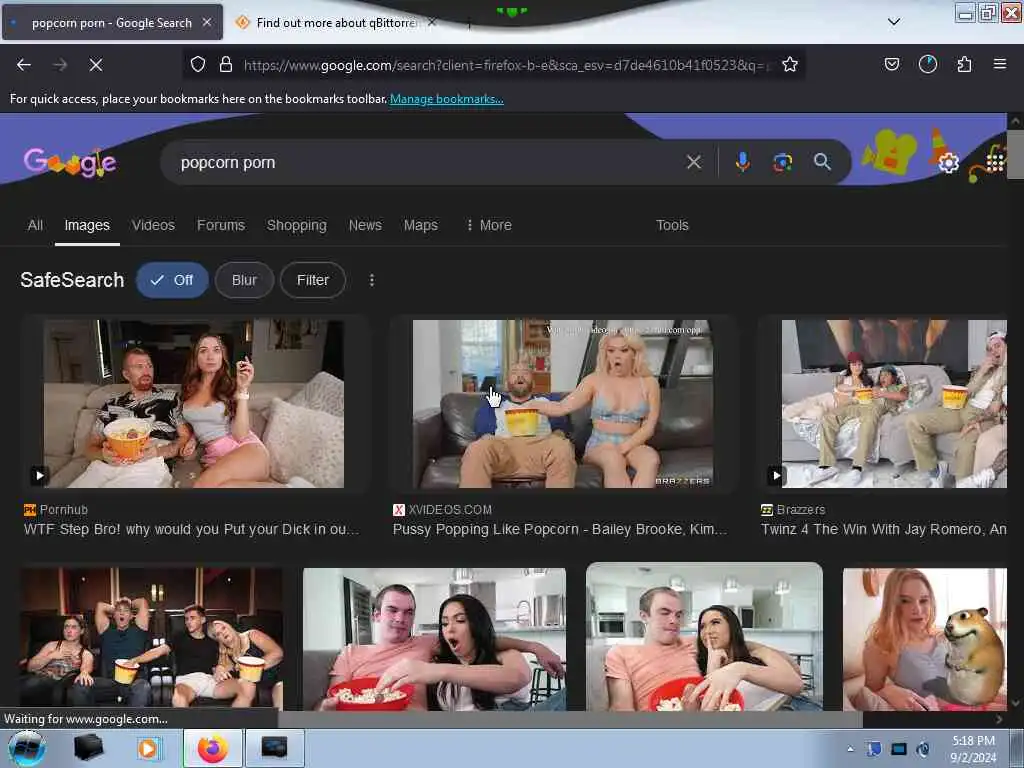This screenshot has width=1024, height=768.
Task: Switch to the qBittorrent info tab
Action: pyautogui.click(x=336, y=22)
